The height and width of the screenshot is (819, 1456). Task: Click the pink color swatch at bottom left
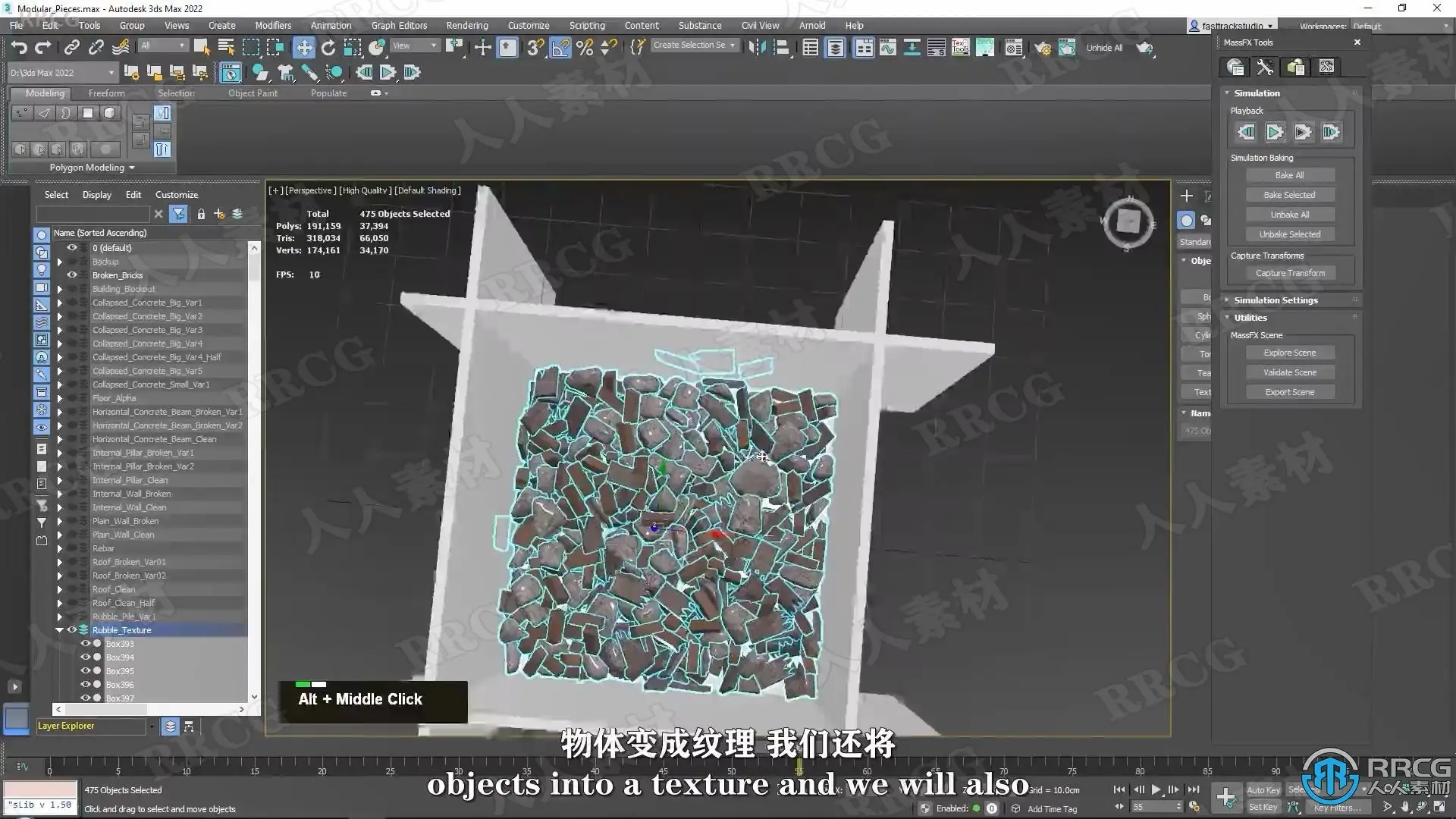[40, 789]
